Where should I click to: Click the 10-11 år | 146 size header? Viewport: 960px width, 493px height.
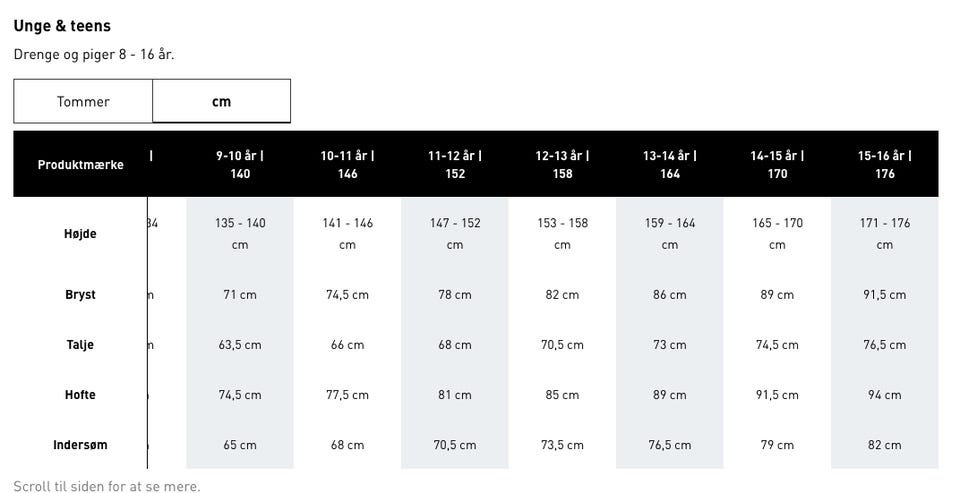coord(347,164)
